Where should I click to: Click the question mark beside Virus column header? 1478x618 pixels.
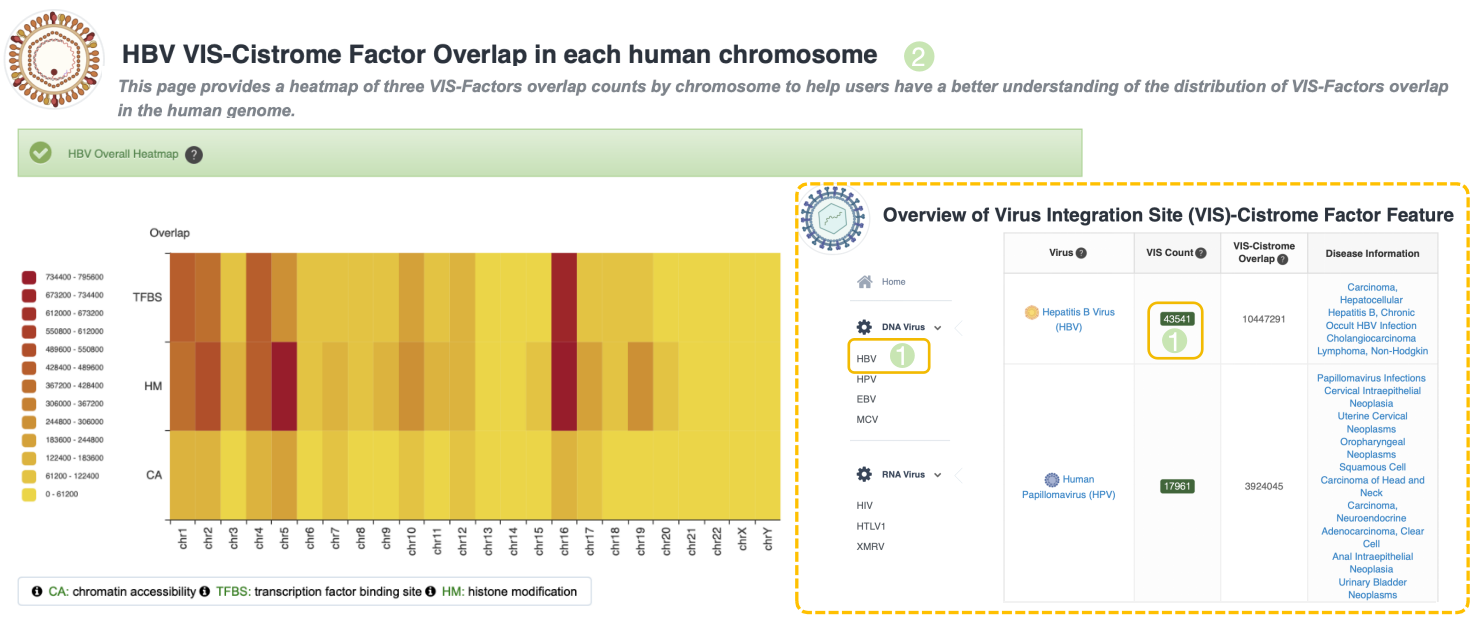pos(1082,253)
